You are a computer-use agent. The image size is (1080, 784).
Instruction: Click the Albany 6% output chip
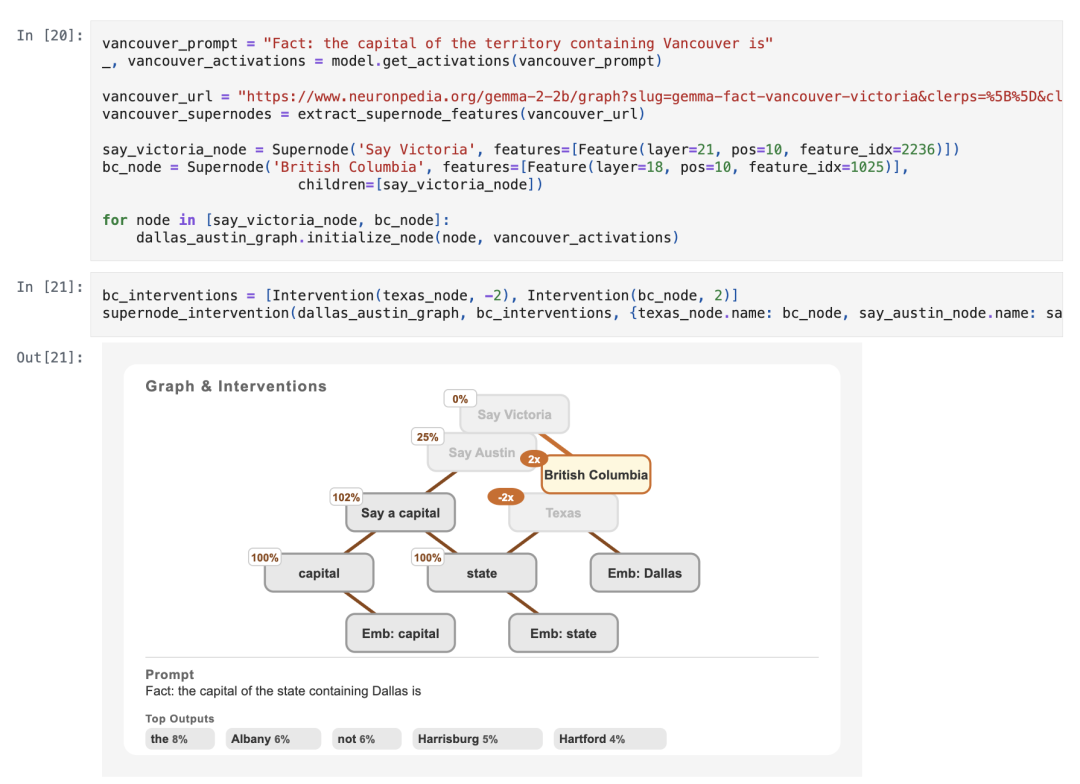tap(273, 739)
